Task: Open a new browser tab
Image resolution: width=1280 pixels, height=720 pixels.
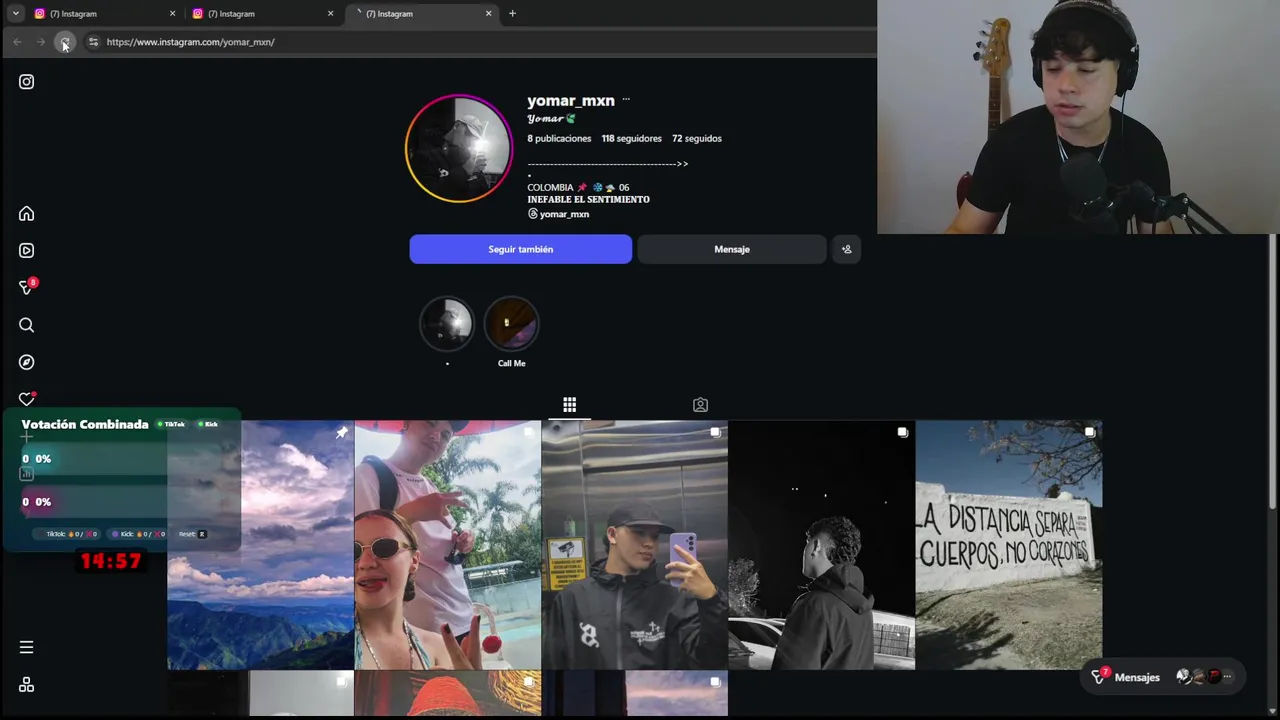Action: pos(512,14)
